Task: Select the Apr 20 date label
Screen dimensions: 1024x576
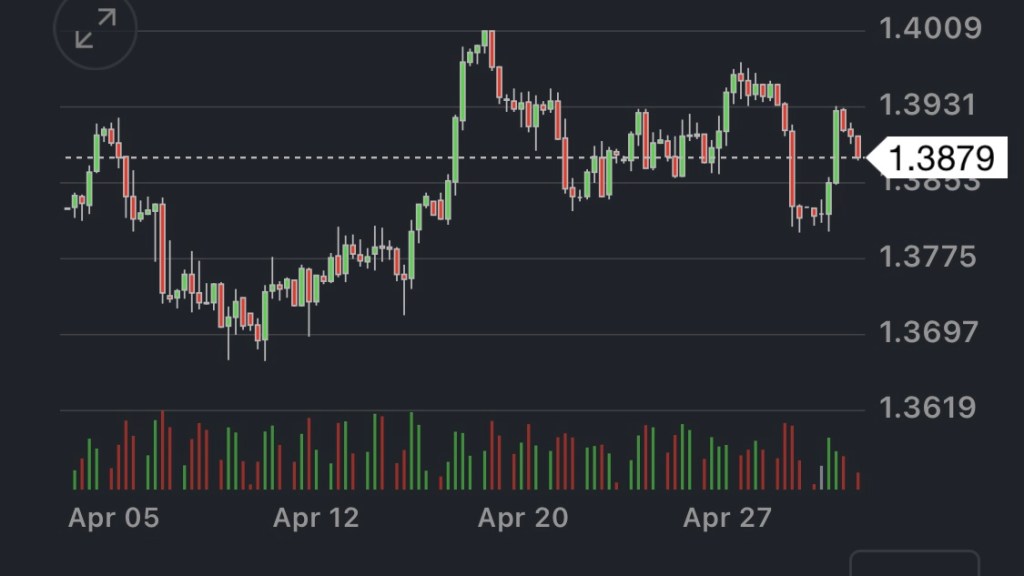Action: pos(522,518)
